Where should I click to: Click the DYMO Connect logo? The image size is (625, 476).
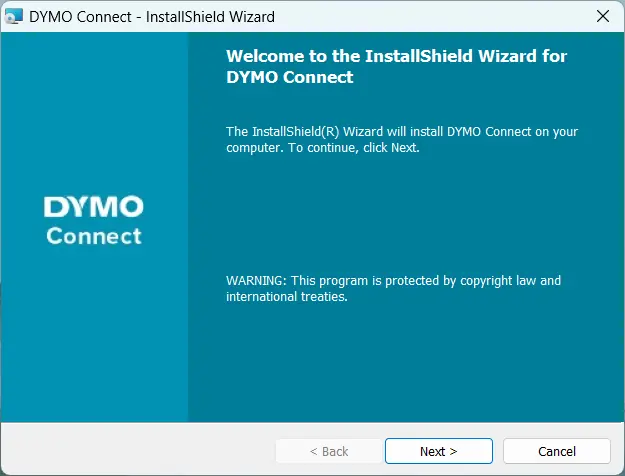tap(94, 220)
